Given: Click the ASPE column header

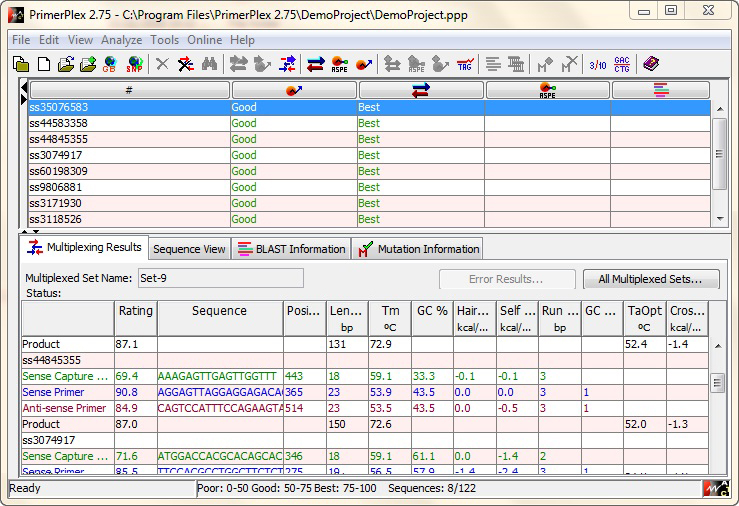Looking at the screenshot, I should click(548, 90).
